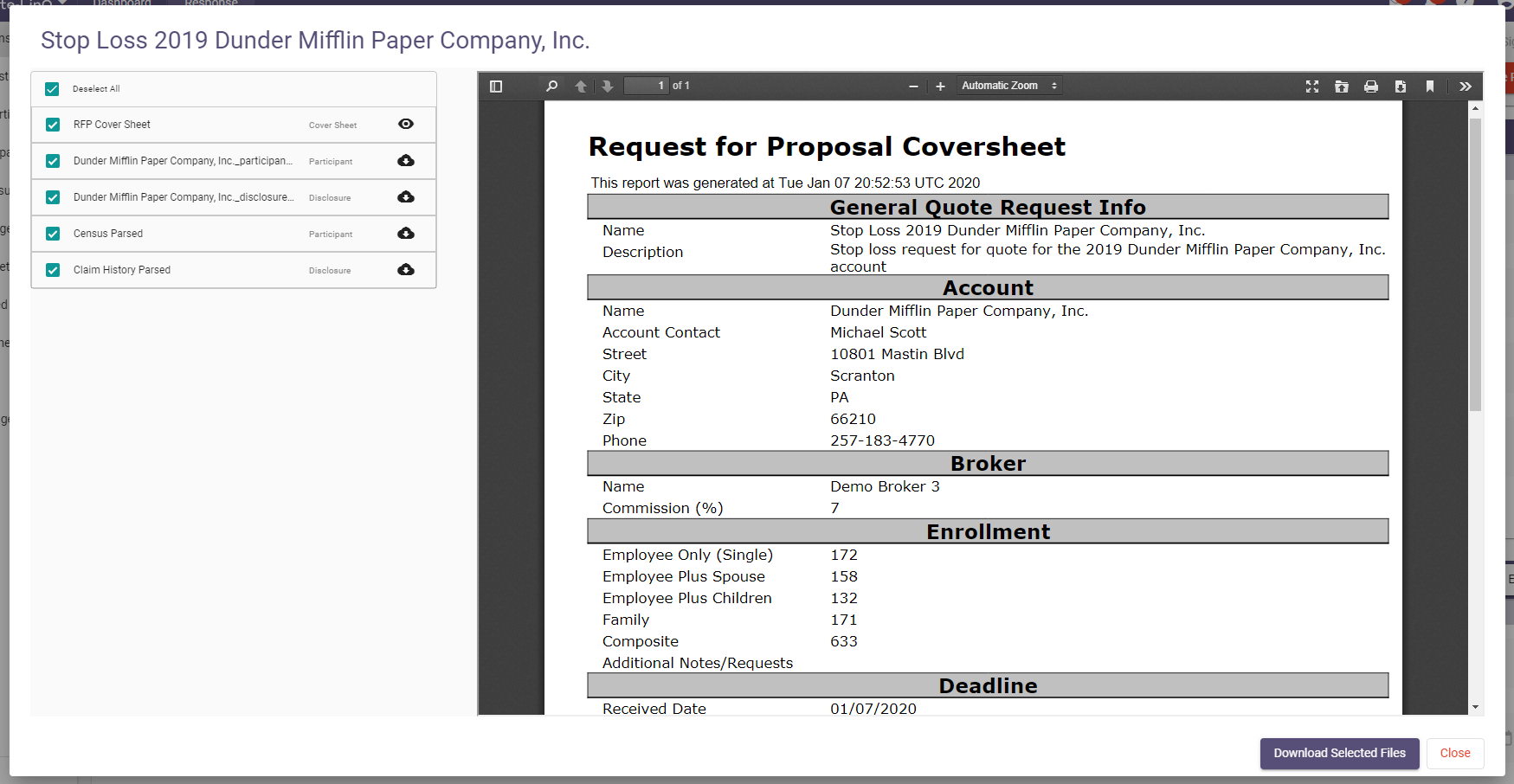
Task: Zoom out the PDF document
Action: pos(913,87)
